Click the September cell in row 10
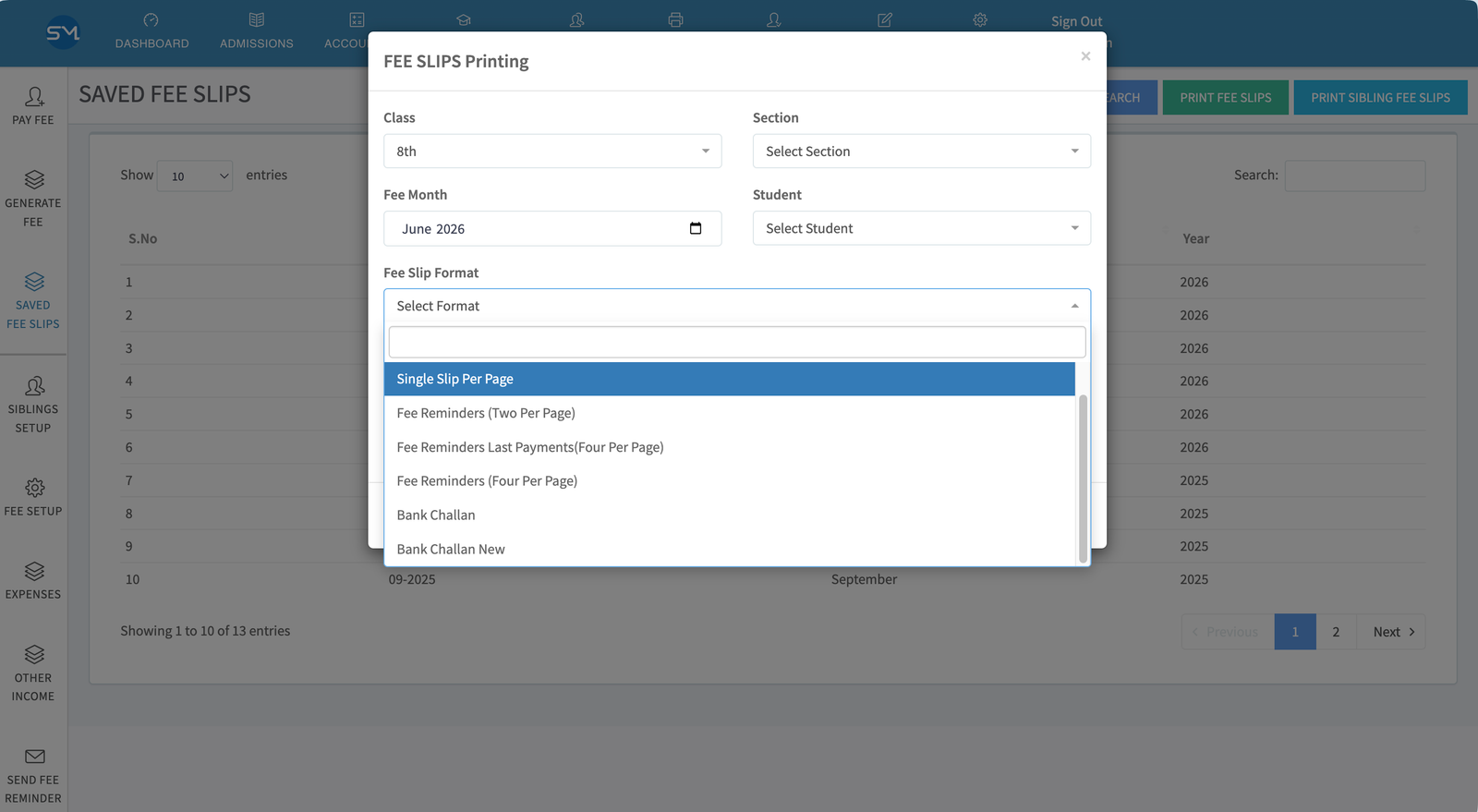Screen dimensions: 1478x812 (x=864, y=579)
